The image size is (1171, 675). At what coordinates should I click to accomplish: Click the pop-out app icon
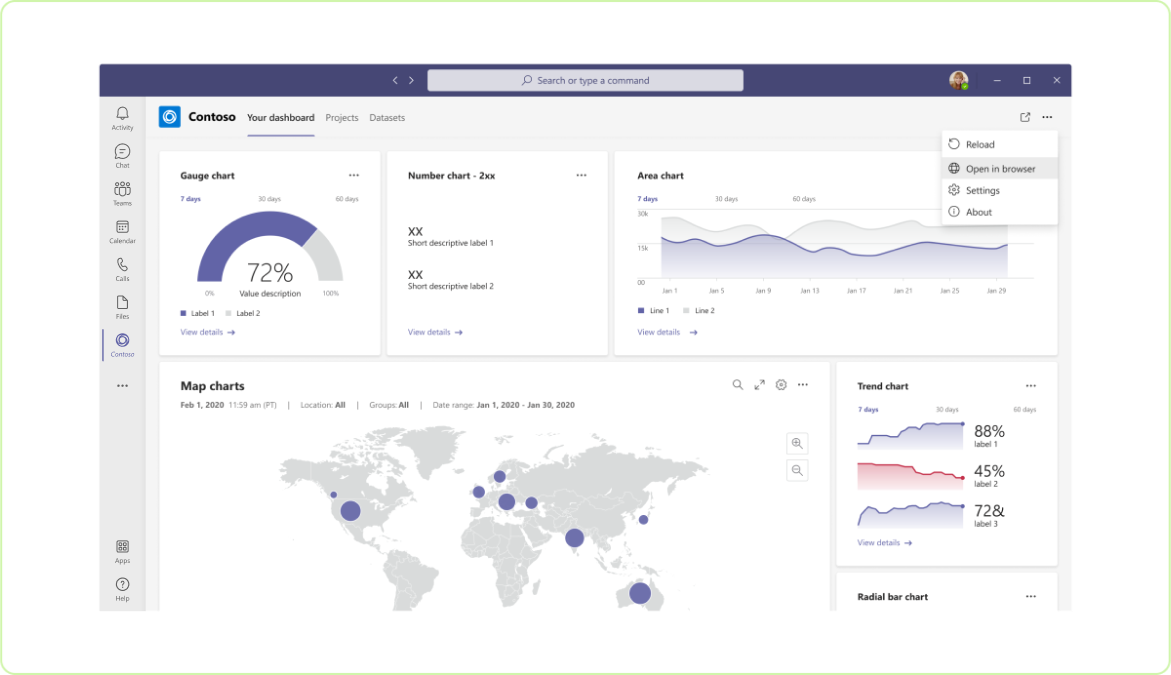[x=1025, y=117]
